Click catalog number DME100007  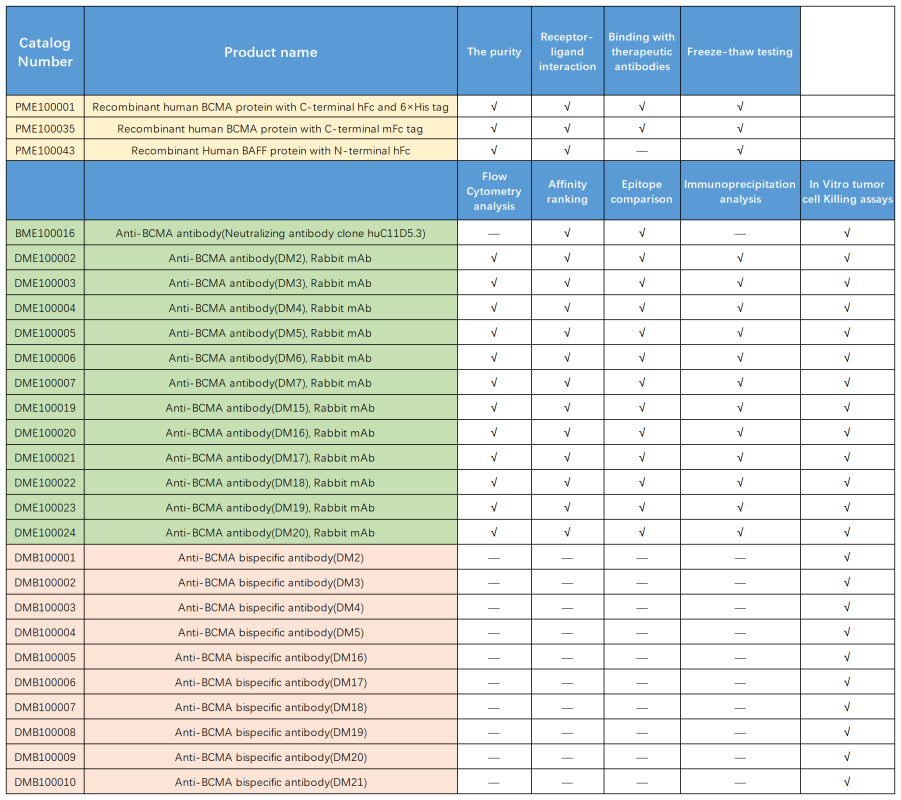[45, 383]
